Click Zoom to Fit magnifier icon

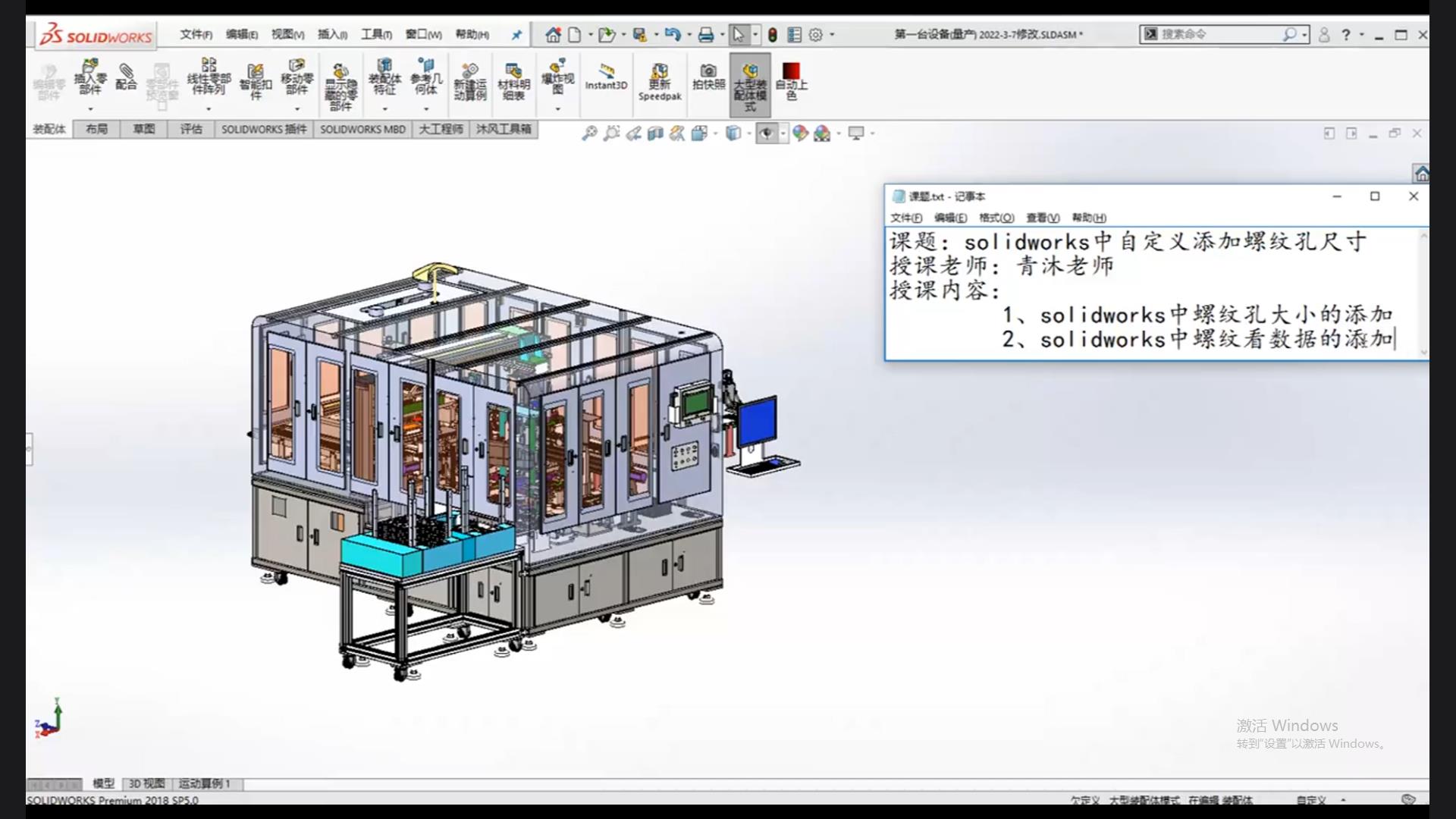[589, 133]
